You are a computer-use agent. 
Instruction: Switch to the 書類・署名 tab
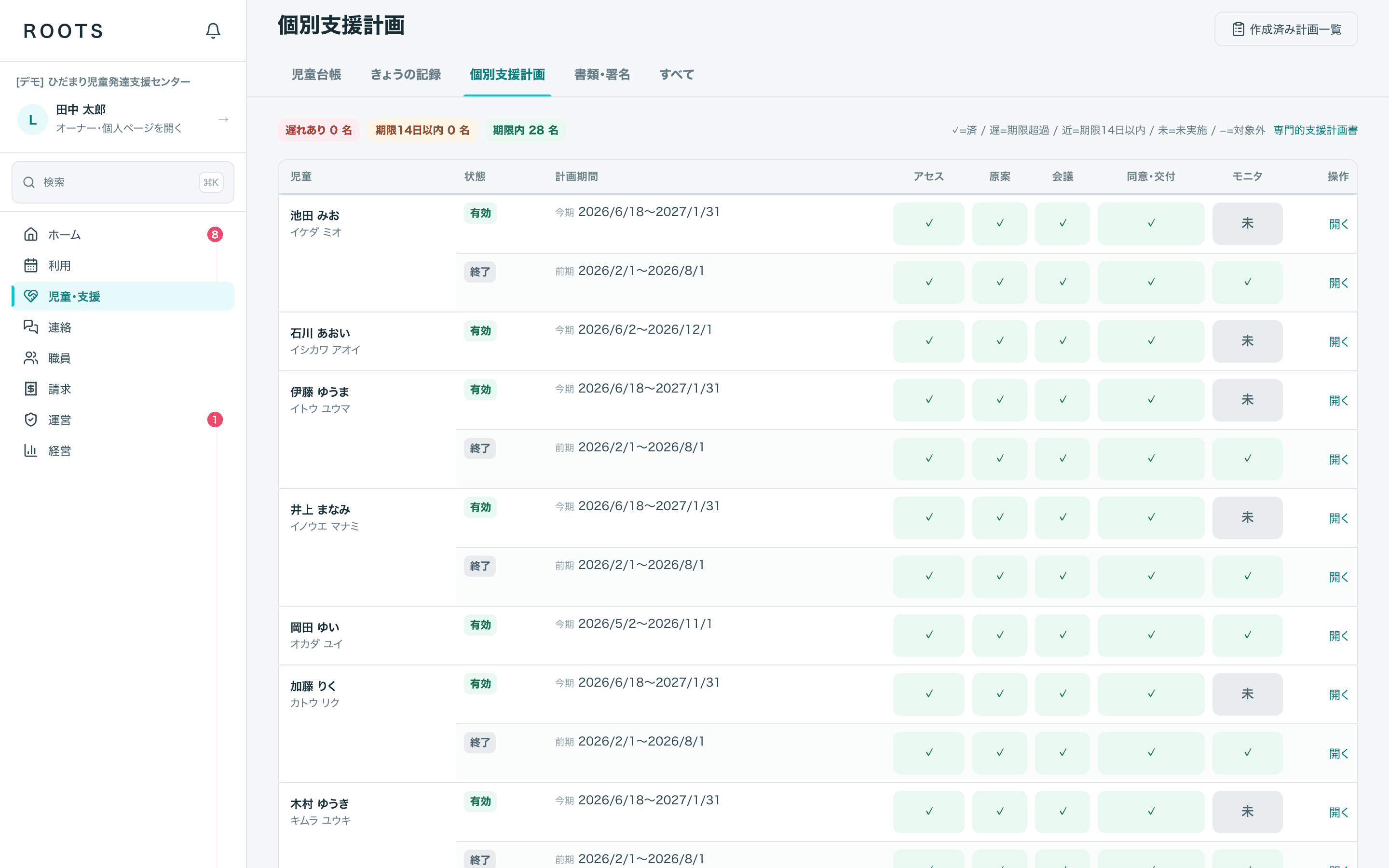click(602, 75)
